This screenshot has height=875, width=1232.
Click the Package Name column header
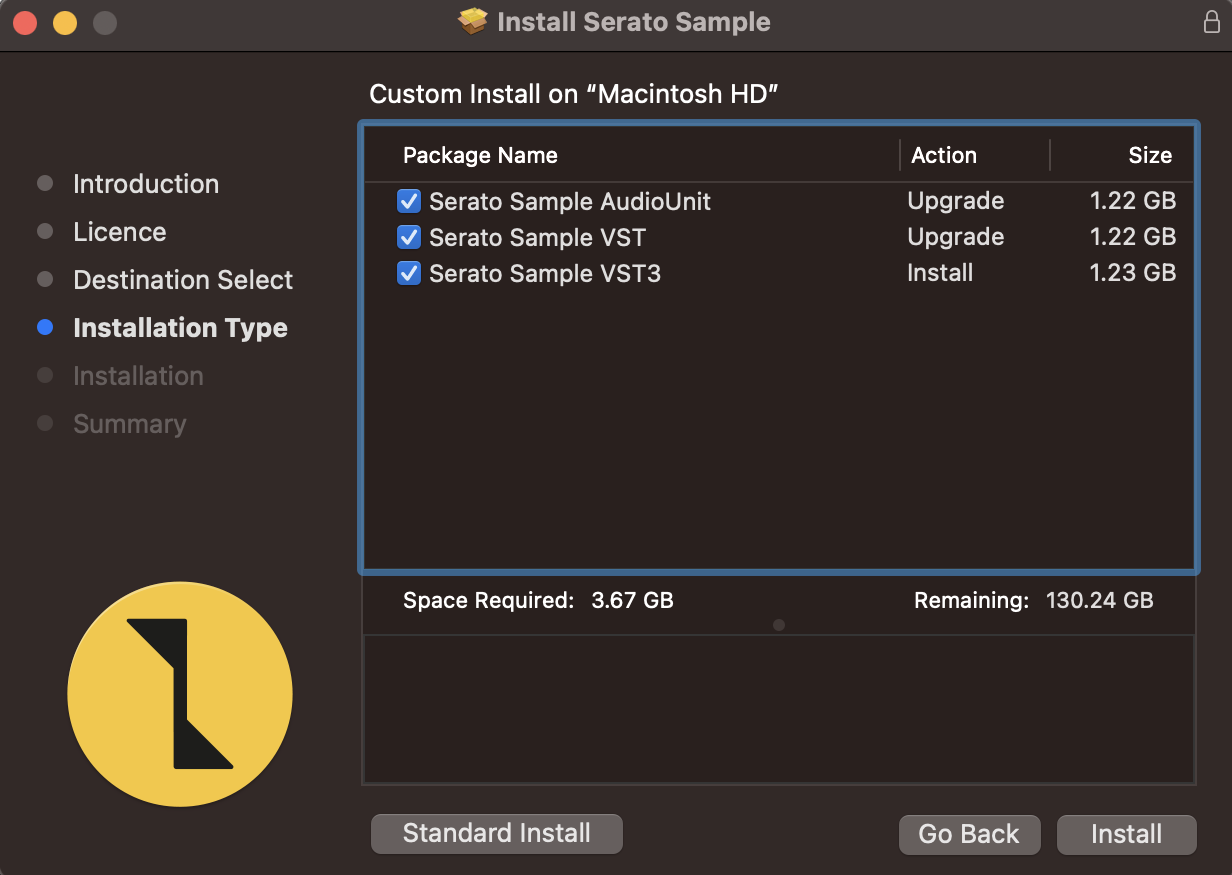point(480,155)
